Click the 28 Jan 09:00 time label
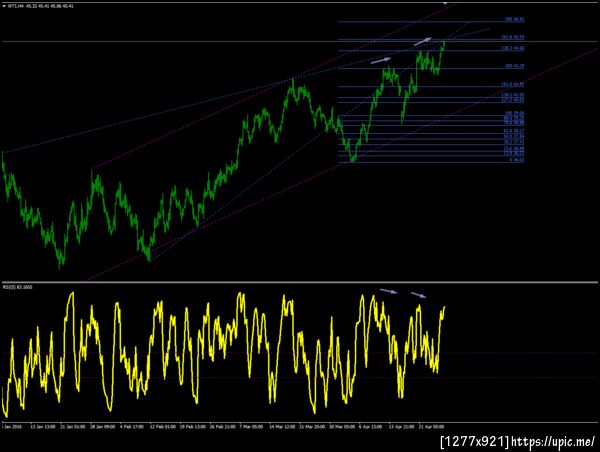This screenshot has height=452, width=600. 103,426
